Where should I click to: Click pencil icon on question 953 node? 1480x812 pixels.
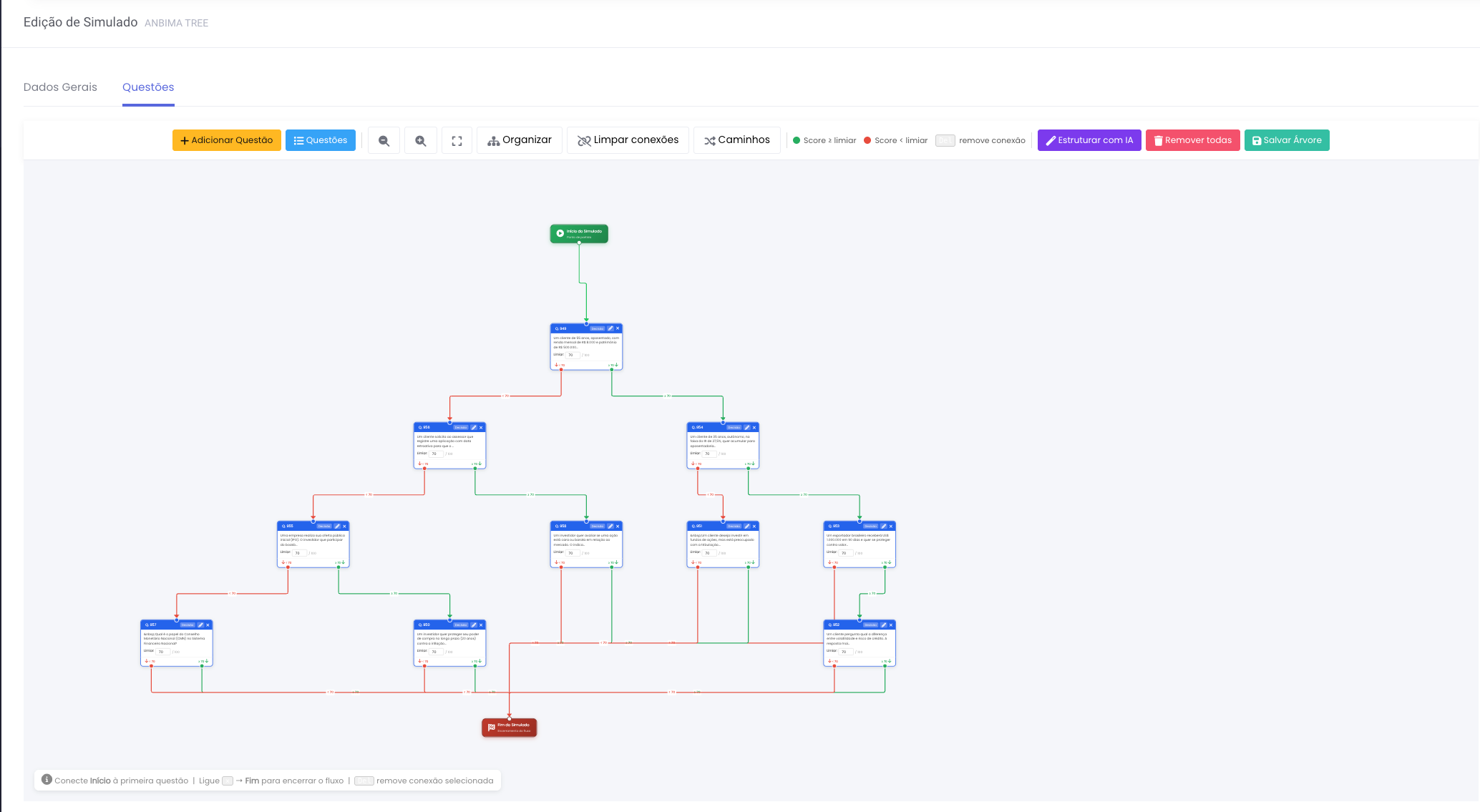pyautogui.click(x=884, y=526)
